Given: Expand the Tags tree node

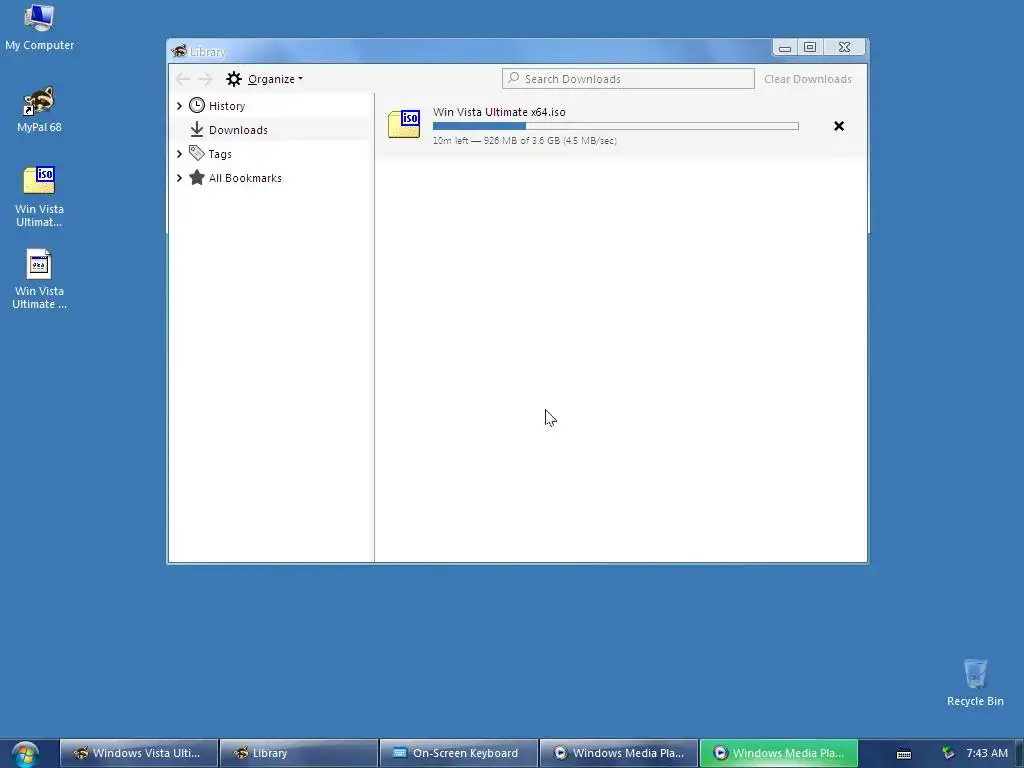Looking at the screenshot, I should tap(180, 154).
